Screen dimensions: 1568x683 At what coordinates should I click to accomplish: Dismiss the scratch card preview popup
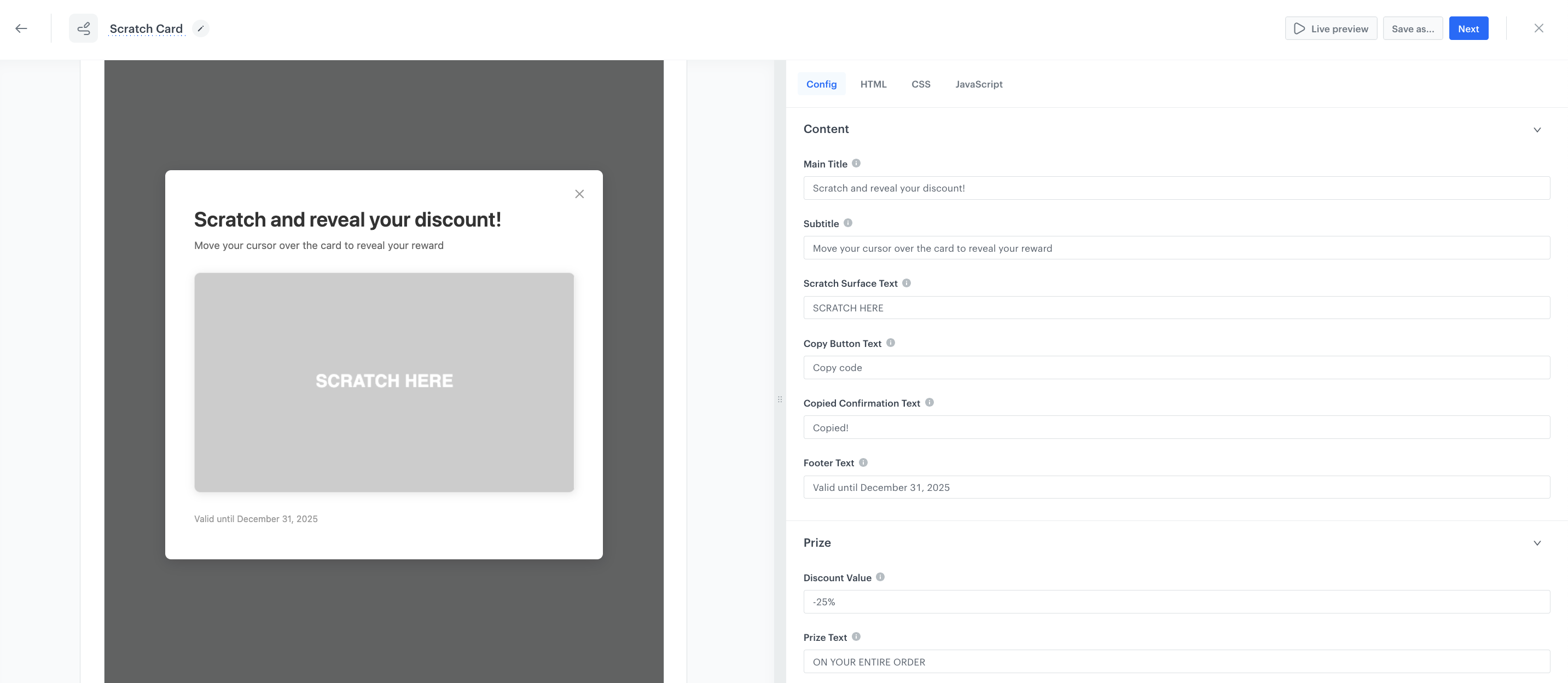(579, 194)
